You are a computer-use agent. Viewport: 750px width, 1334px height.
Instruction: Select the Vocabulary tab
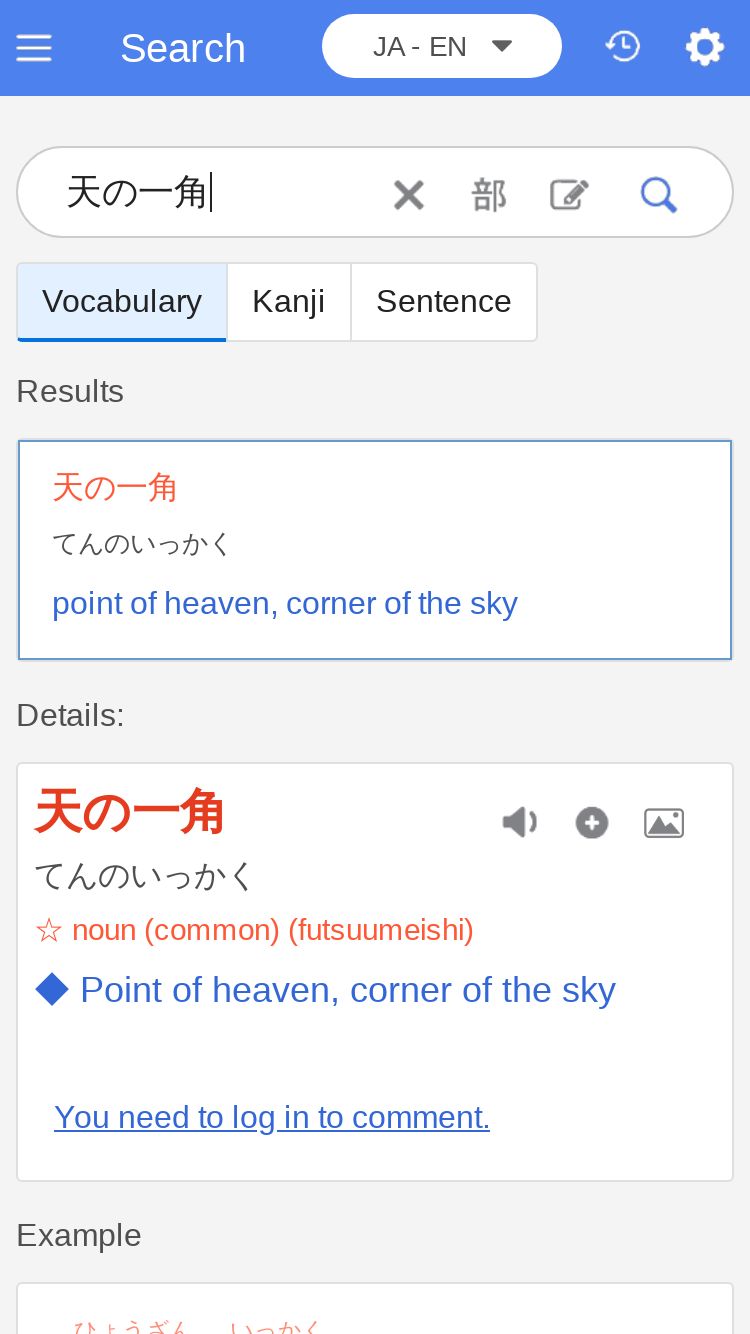(122, 302)
